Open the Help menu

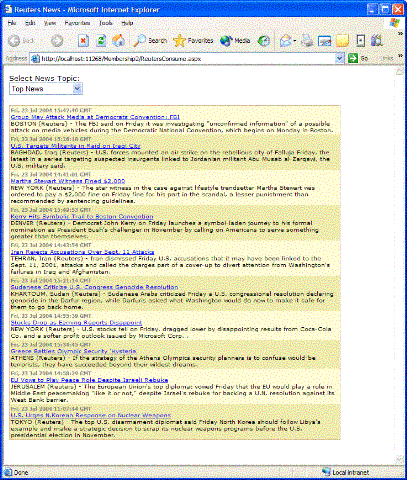point(127,23)
